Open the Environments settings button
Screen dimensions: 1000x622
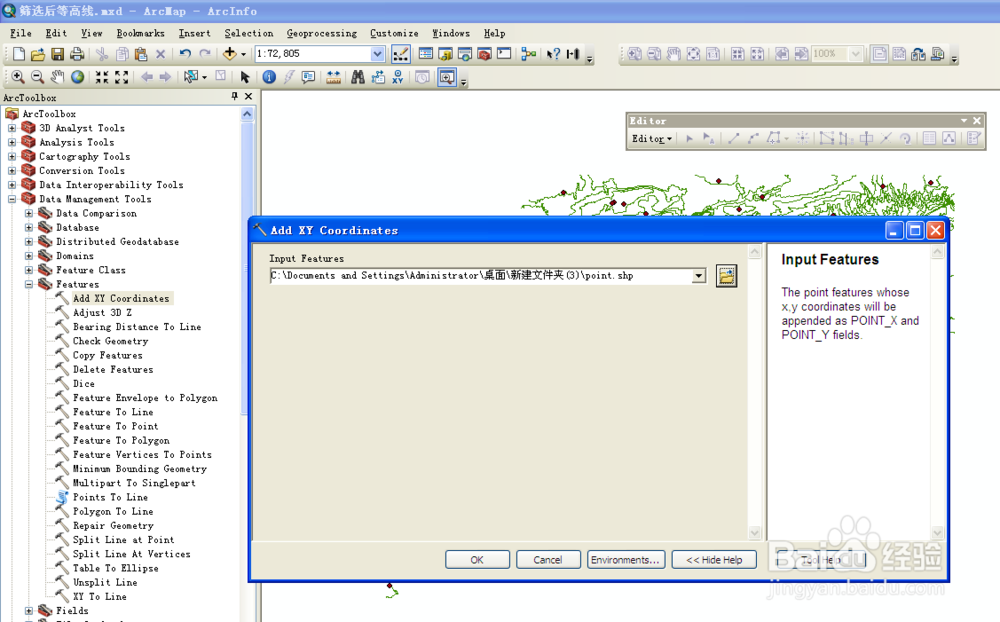click(x=626, y=560)
